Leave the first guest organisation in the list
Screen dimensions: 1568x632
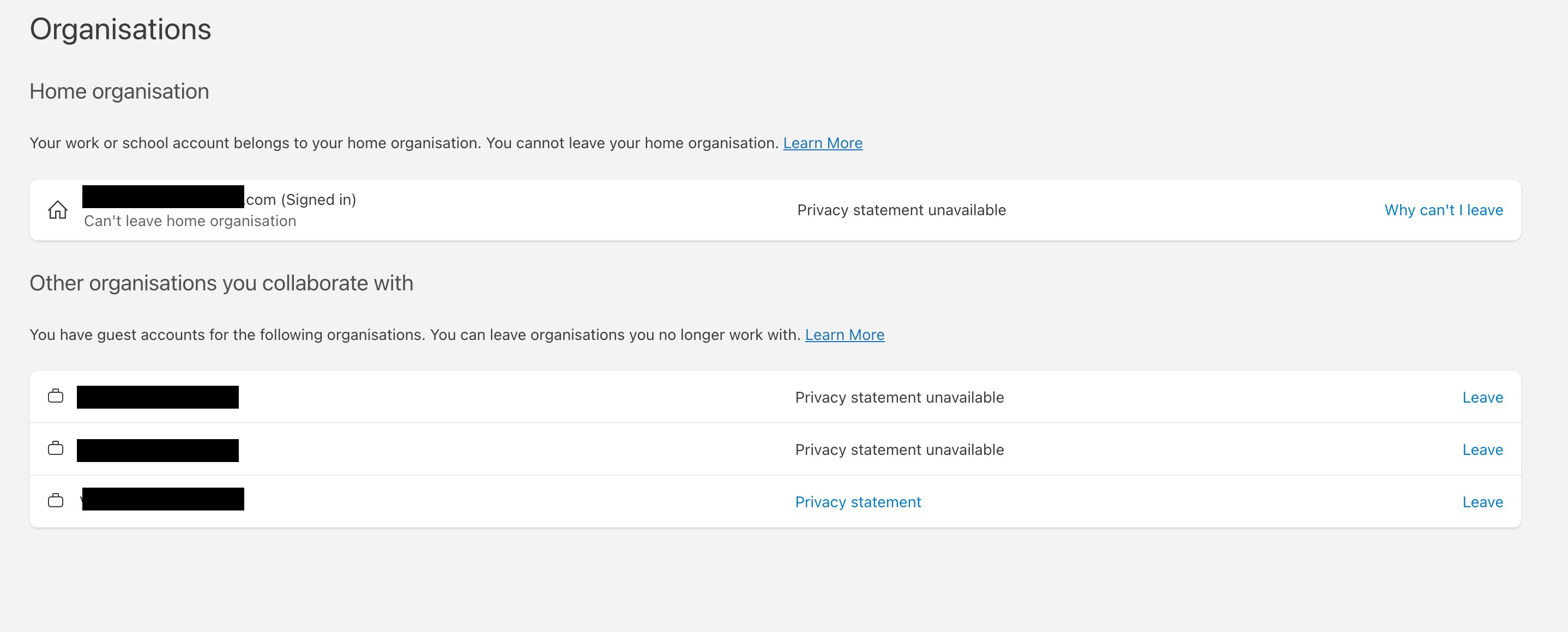1482,397
